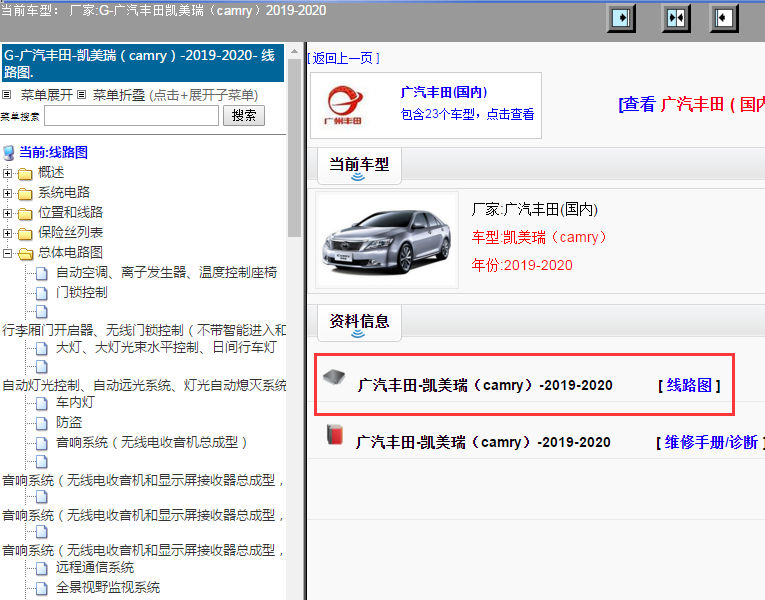765x600 pixels.
Task: Expand the 保险丝列表 tree node
Action: (x=7, y=233)
